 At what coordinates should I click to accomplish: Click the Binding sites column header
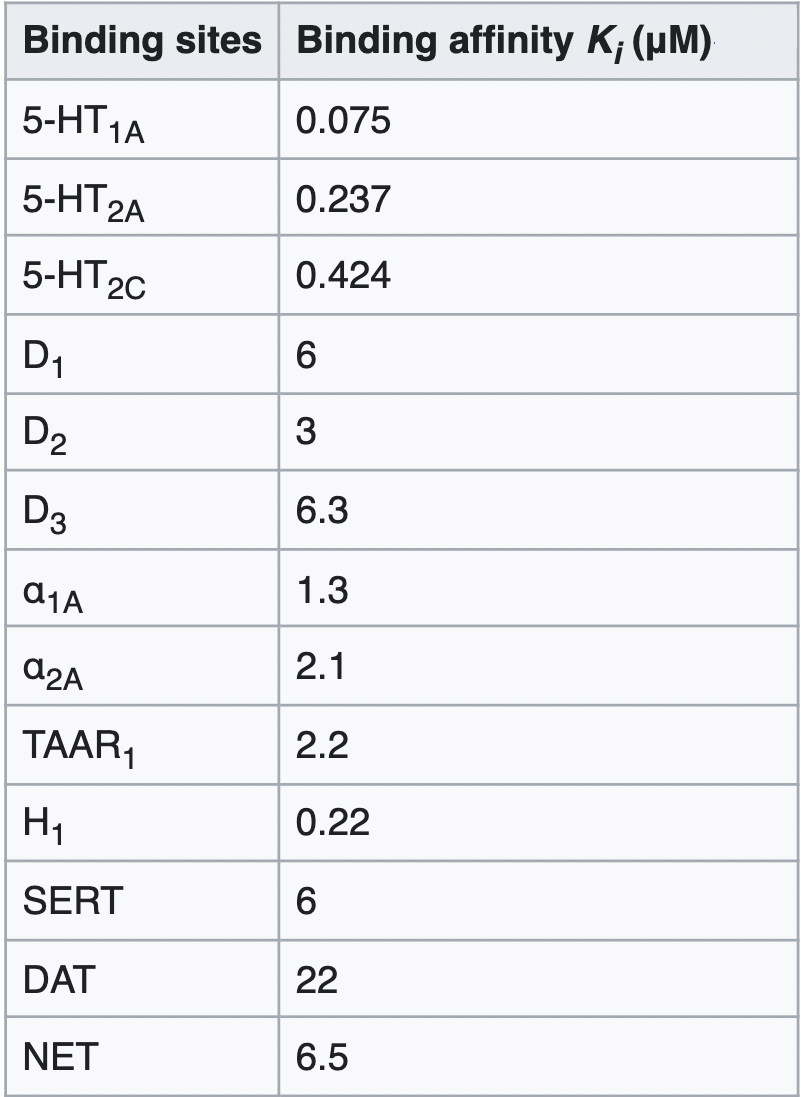(142, 41)
